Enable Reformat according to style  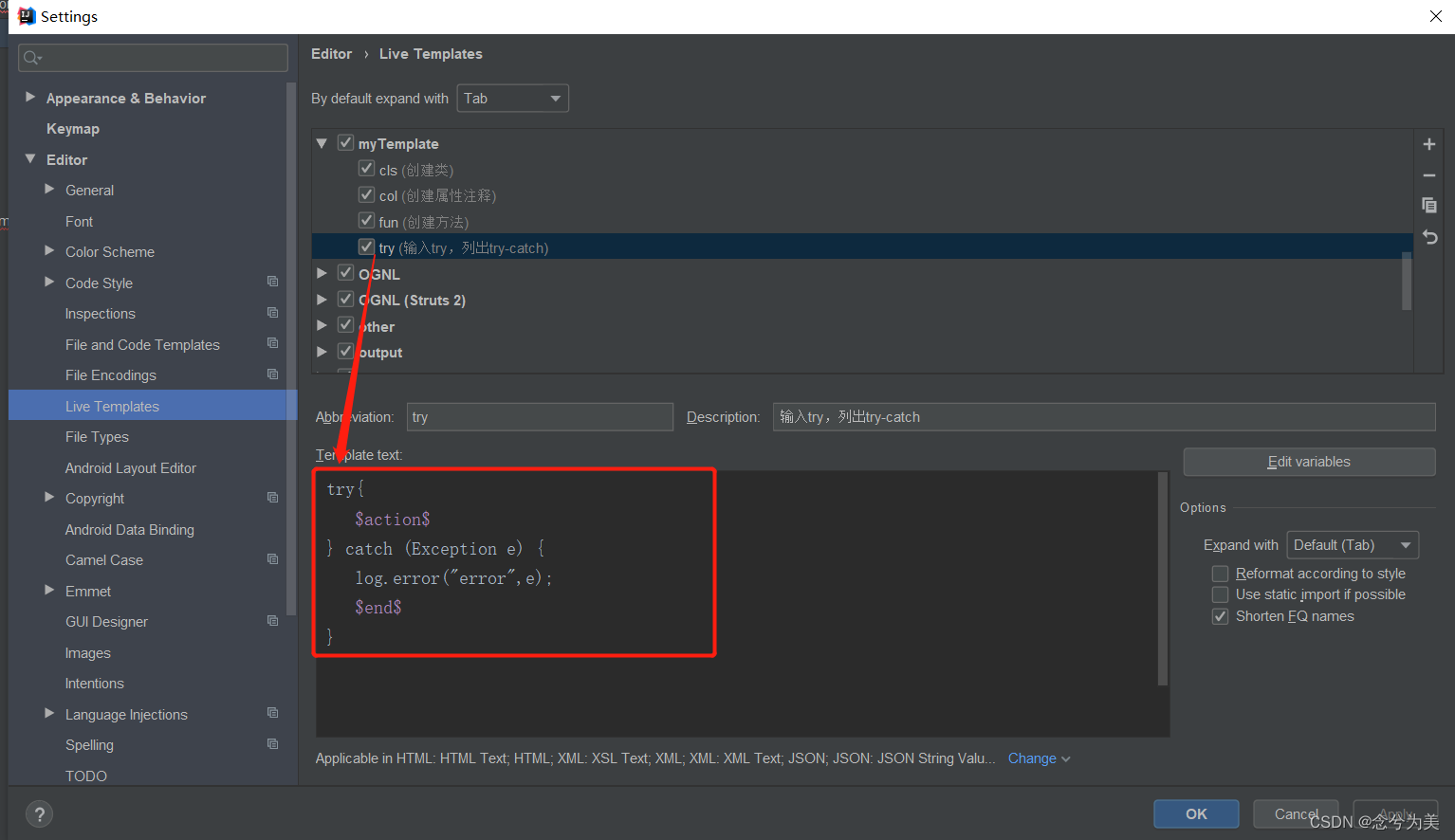1220,574
